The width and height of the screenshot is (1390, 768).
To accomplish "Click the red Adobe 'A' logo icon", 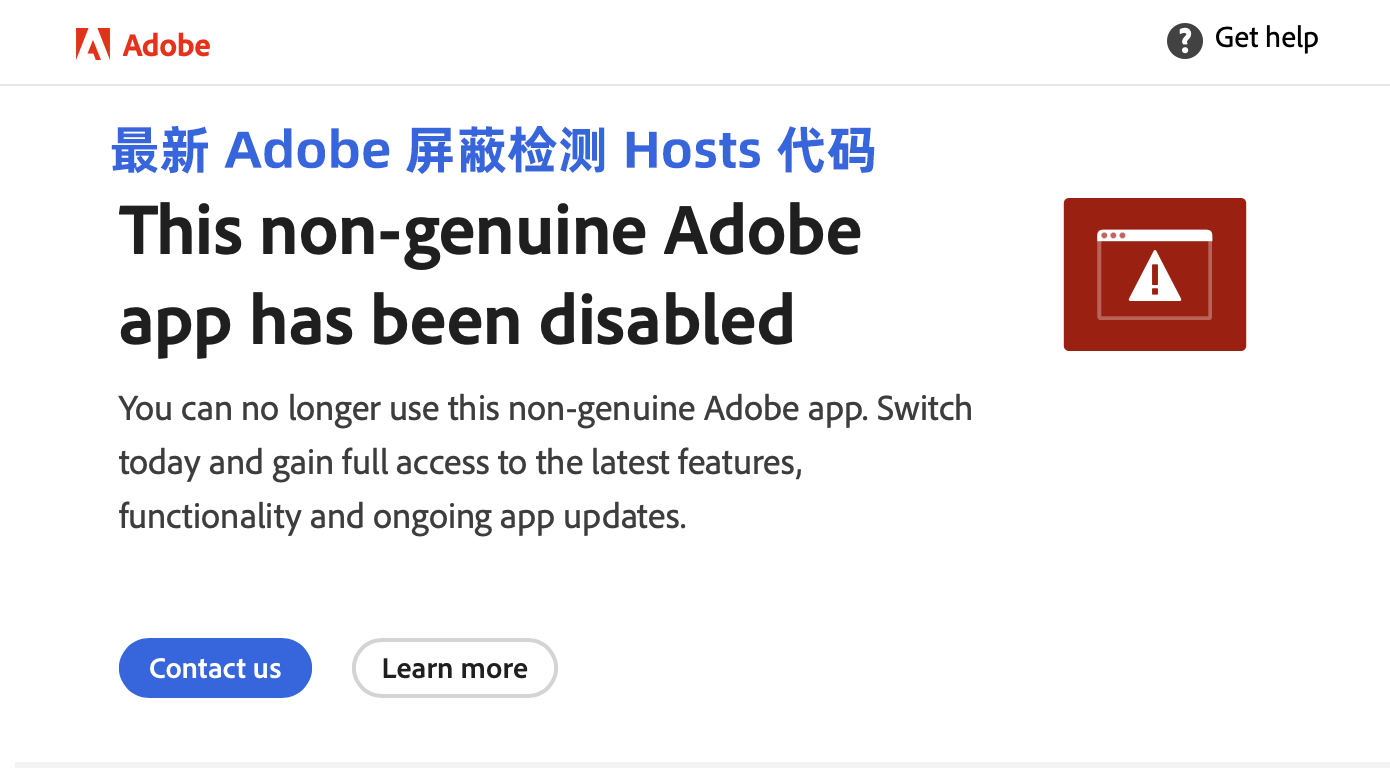I will pos(91,44).
